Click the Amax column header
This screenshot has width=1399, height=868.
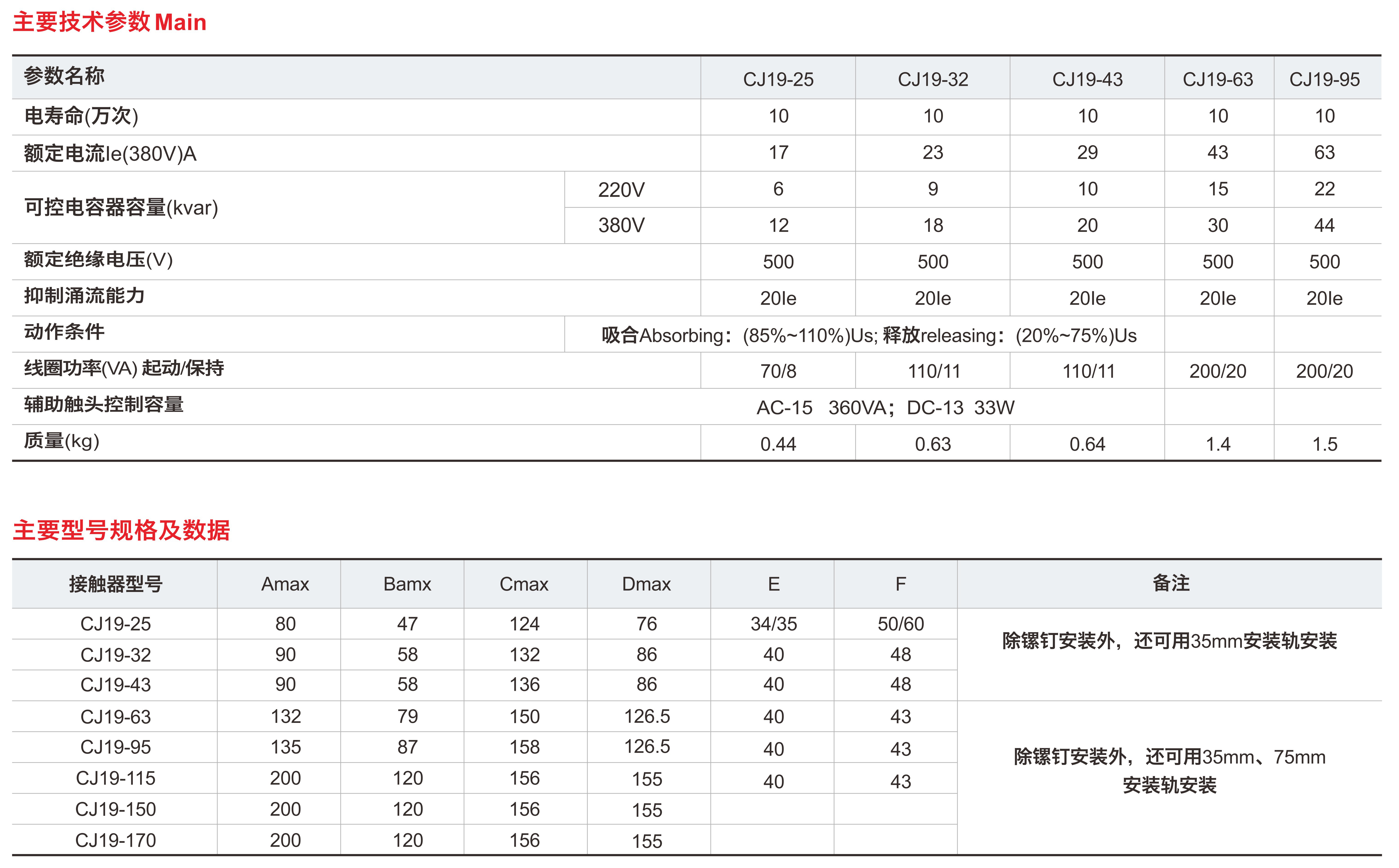[x=285, y=584]
